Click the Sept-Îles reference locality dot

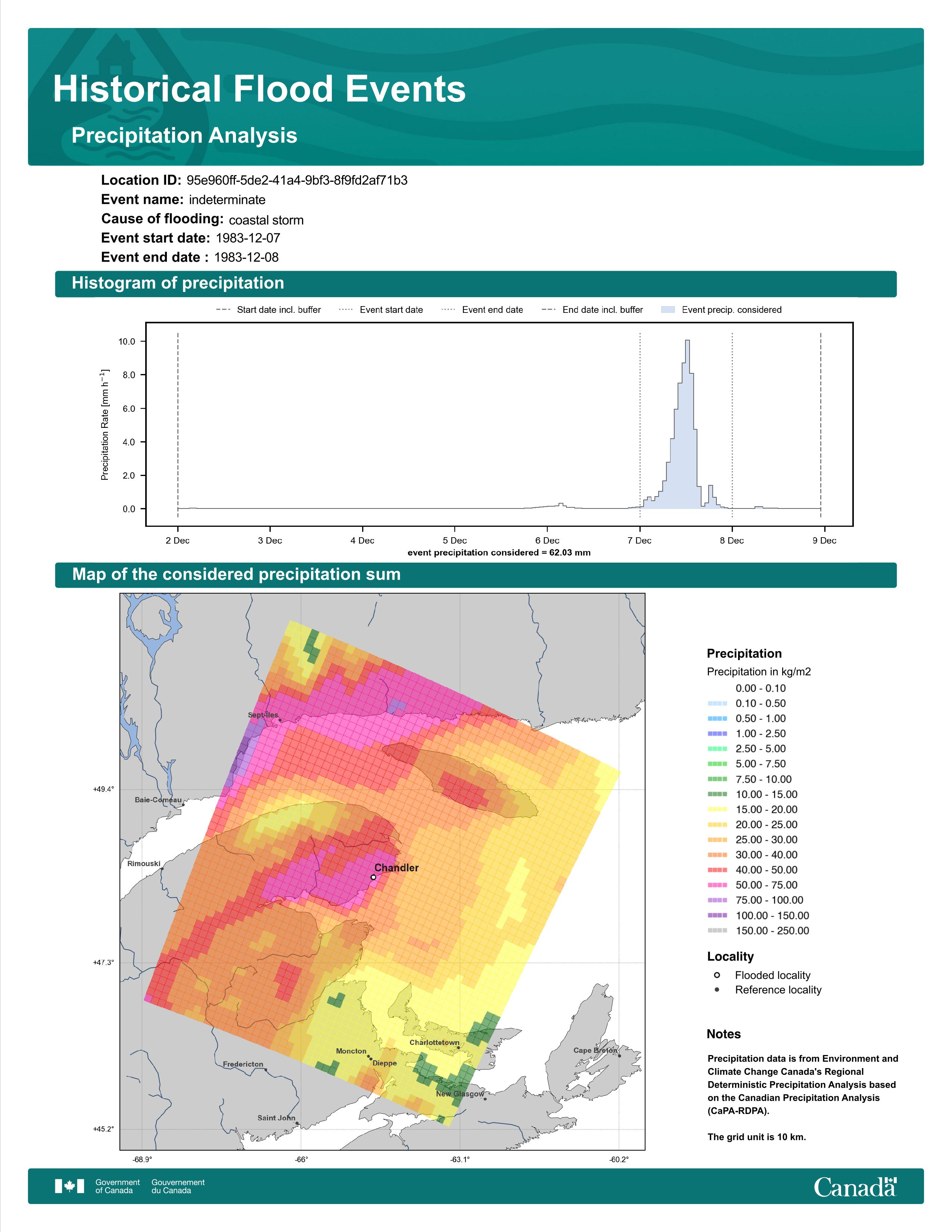point(280,720)
